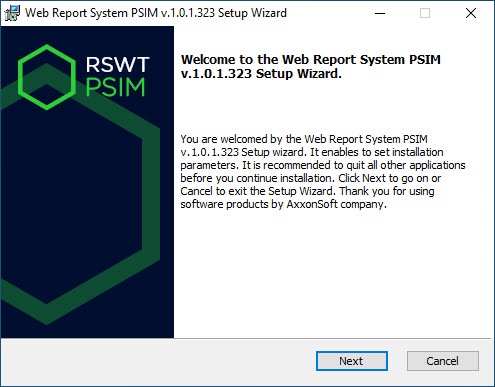Click the paragraph line starting 'You are welcomed'

point(304,139)
